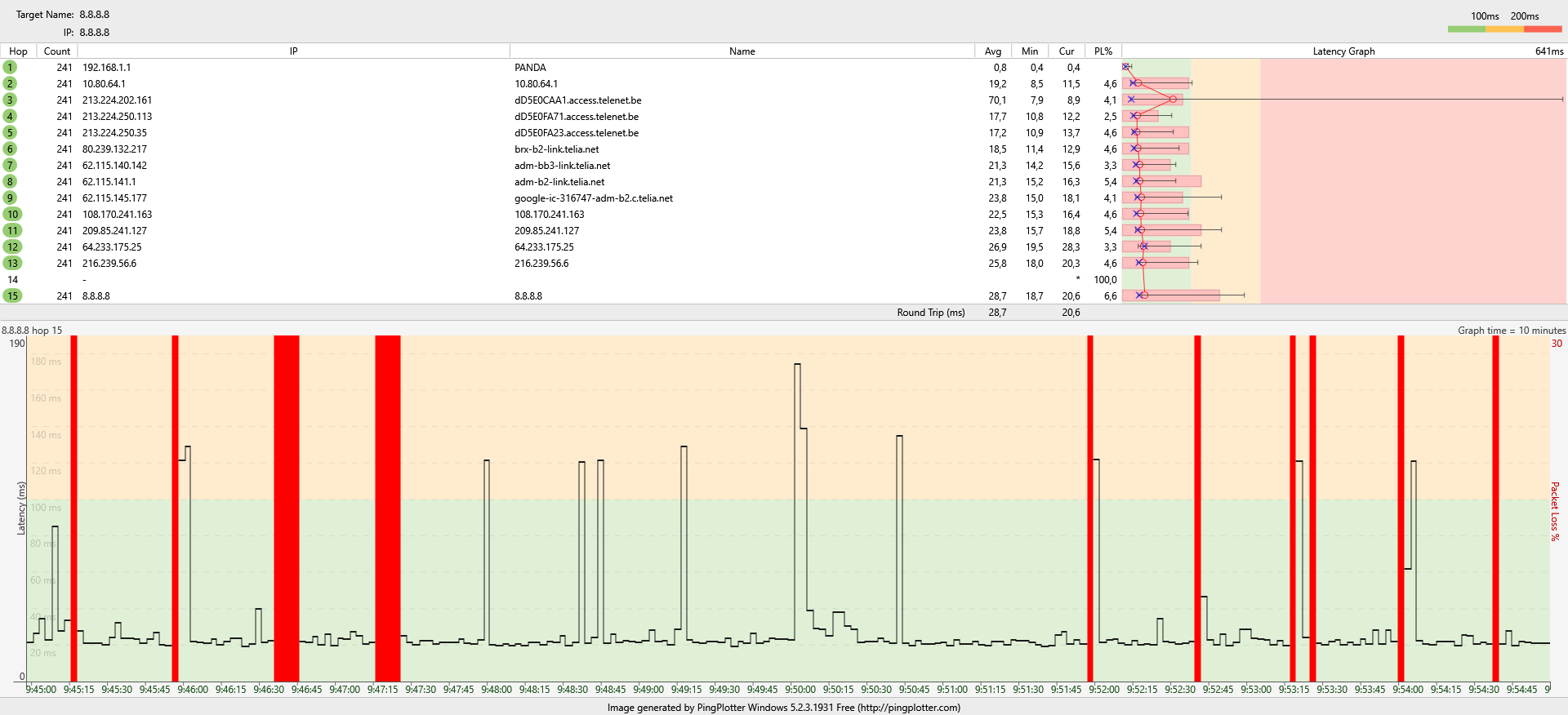The width and height of the screenshot is (1568, 715).
Task: Select the final hop 15 circle icon
Action: click(x=12, y=296)
